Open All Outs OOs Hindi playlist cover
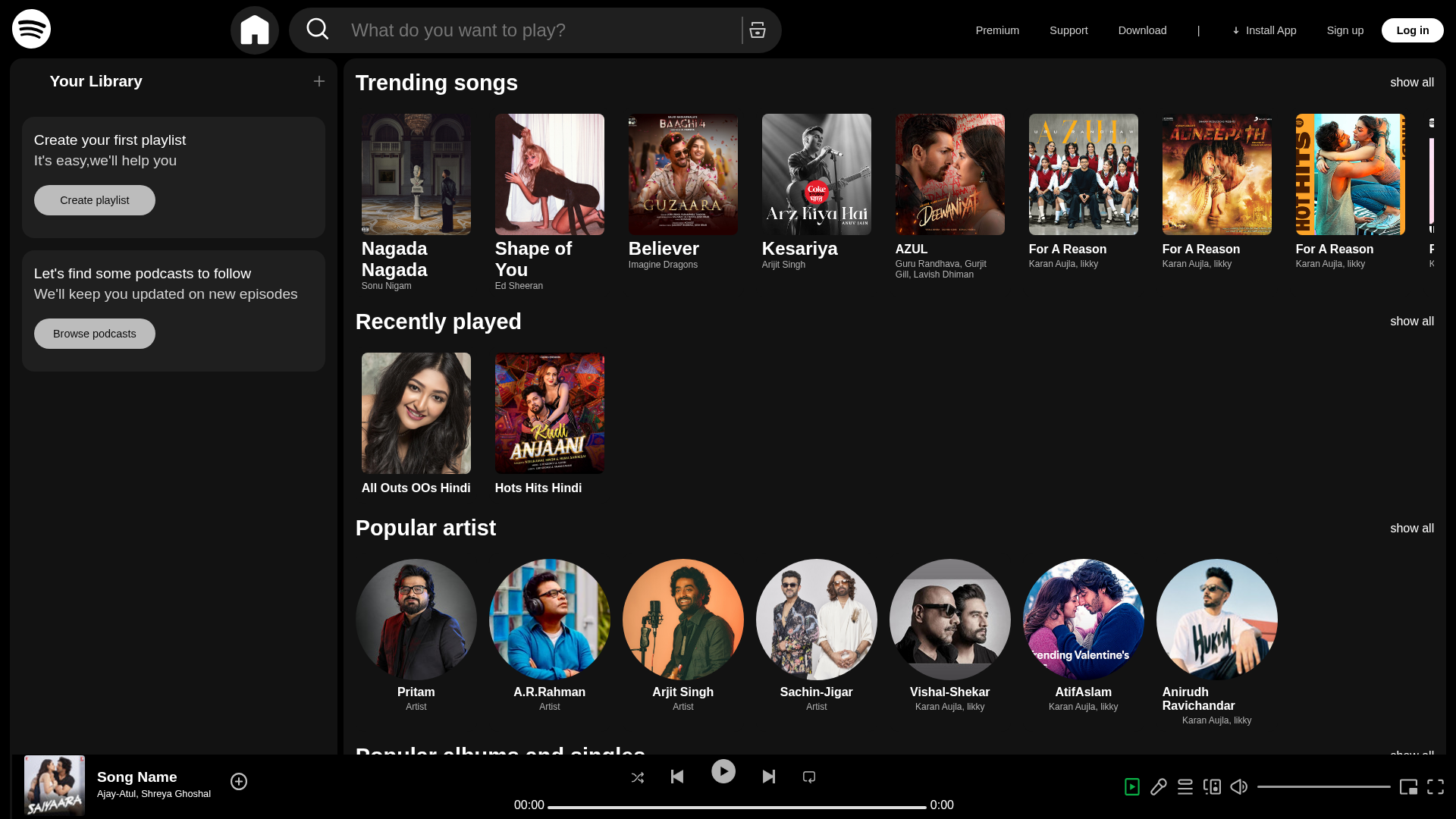This screenshot has height=819, width=1456. (416, 413)
